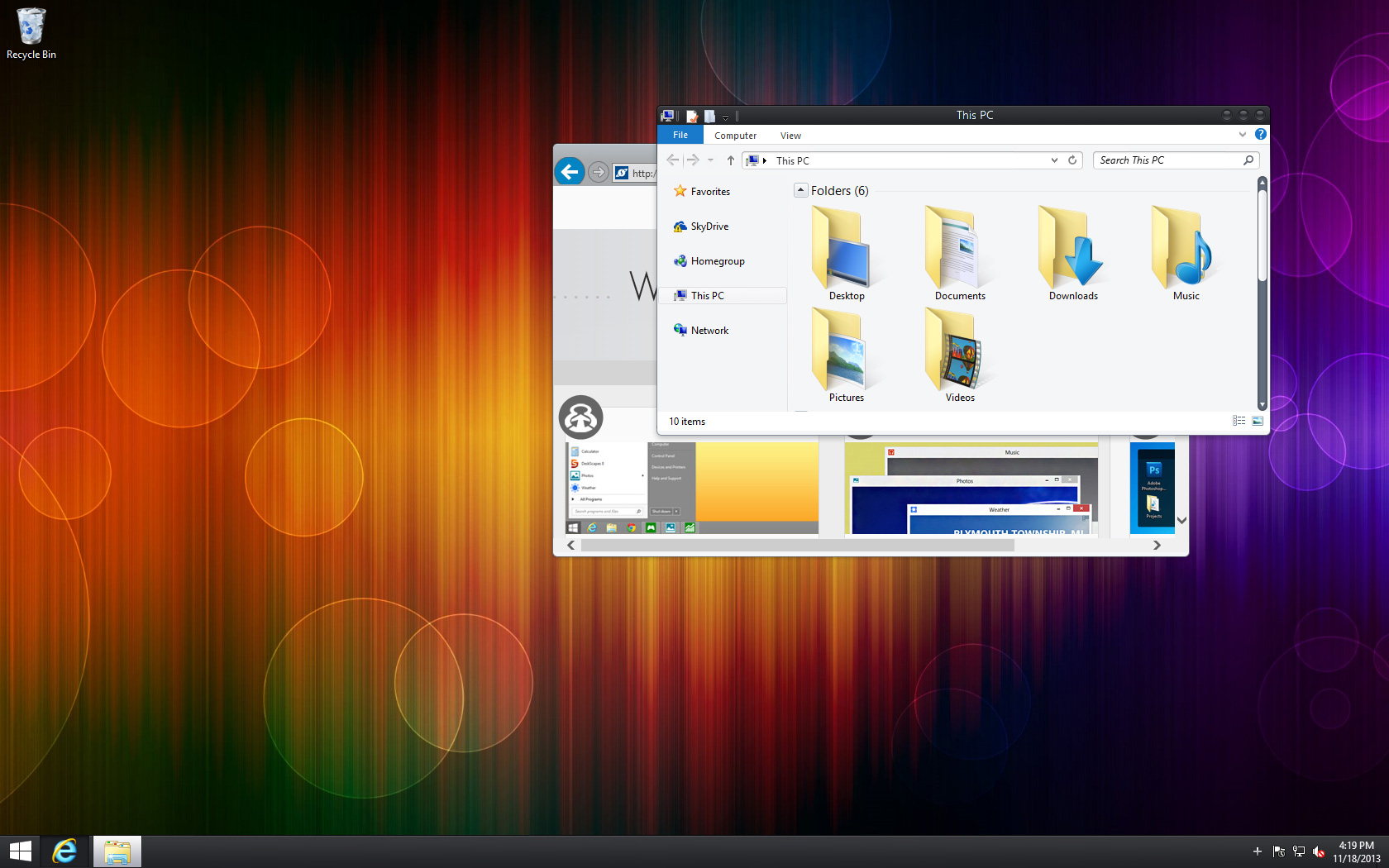The height and width of the screenshot is (868, 1389).
Task: Switch to large icons view in status bar
Action: [x=1257, y=421]
